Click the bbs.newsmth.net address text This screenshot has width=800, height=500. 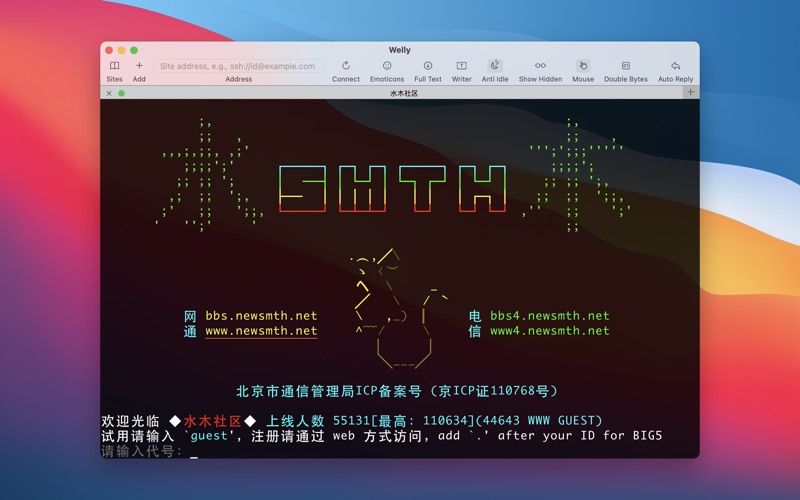coord(261,316)
